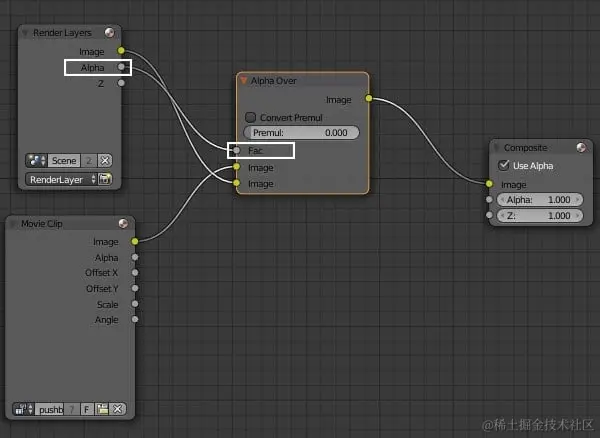Enable the Convert Premul checkbox
This screenshot has width=600, height=438.
point(251,117)
